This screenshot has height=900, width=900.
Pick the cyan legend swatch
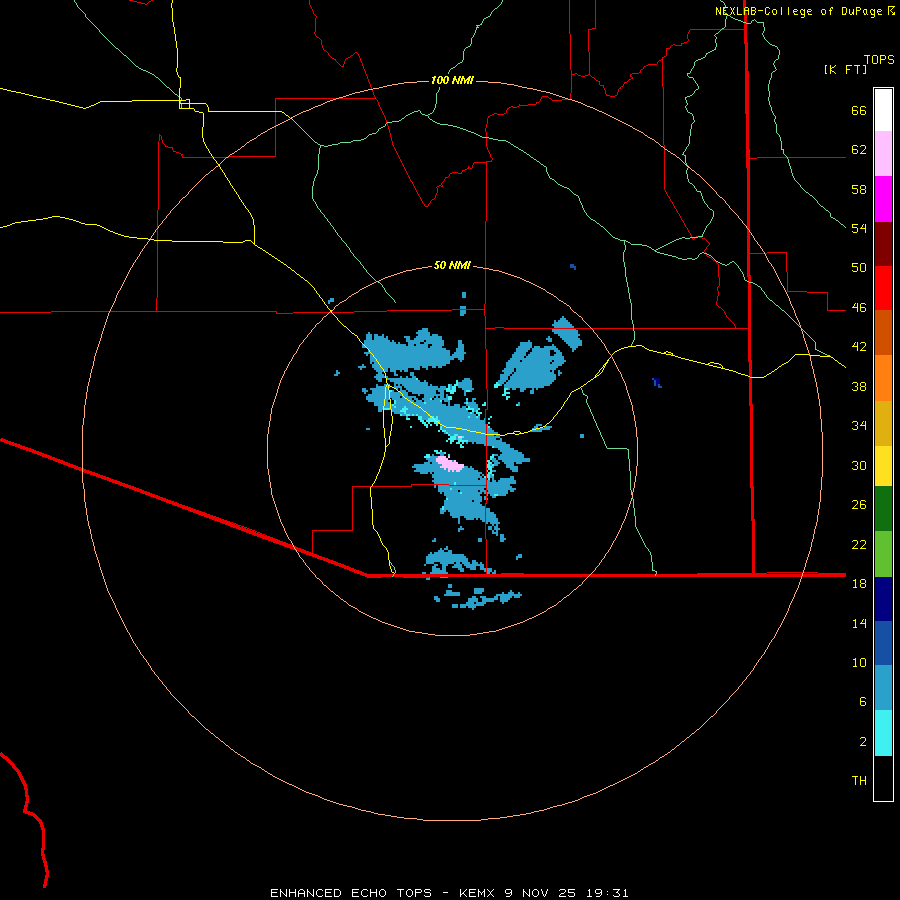pos(883,733)
